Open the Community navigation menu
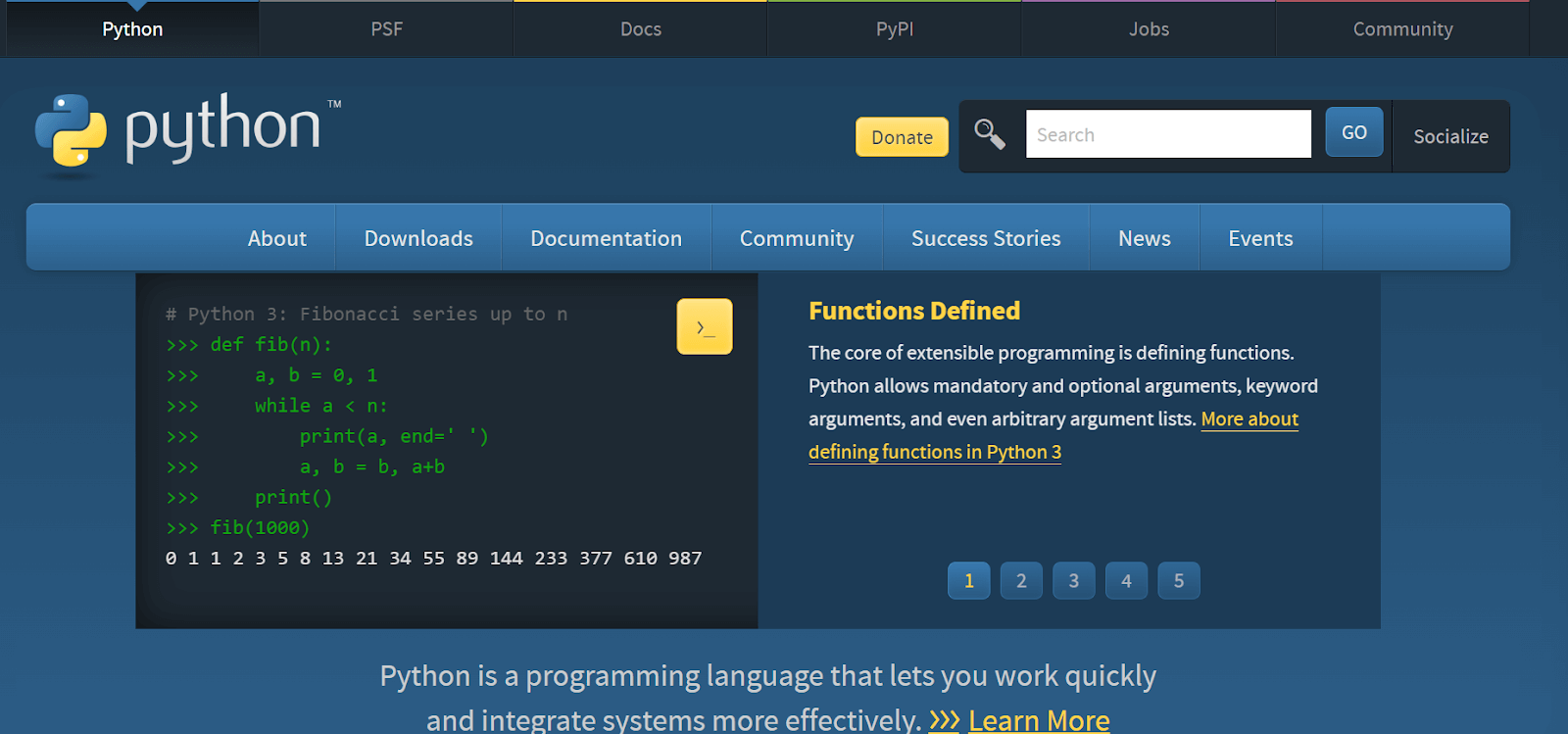Screen dimensions: 1568x734 coord(797,238)
